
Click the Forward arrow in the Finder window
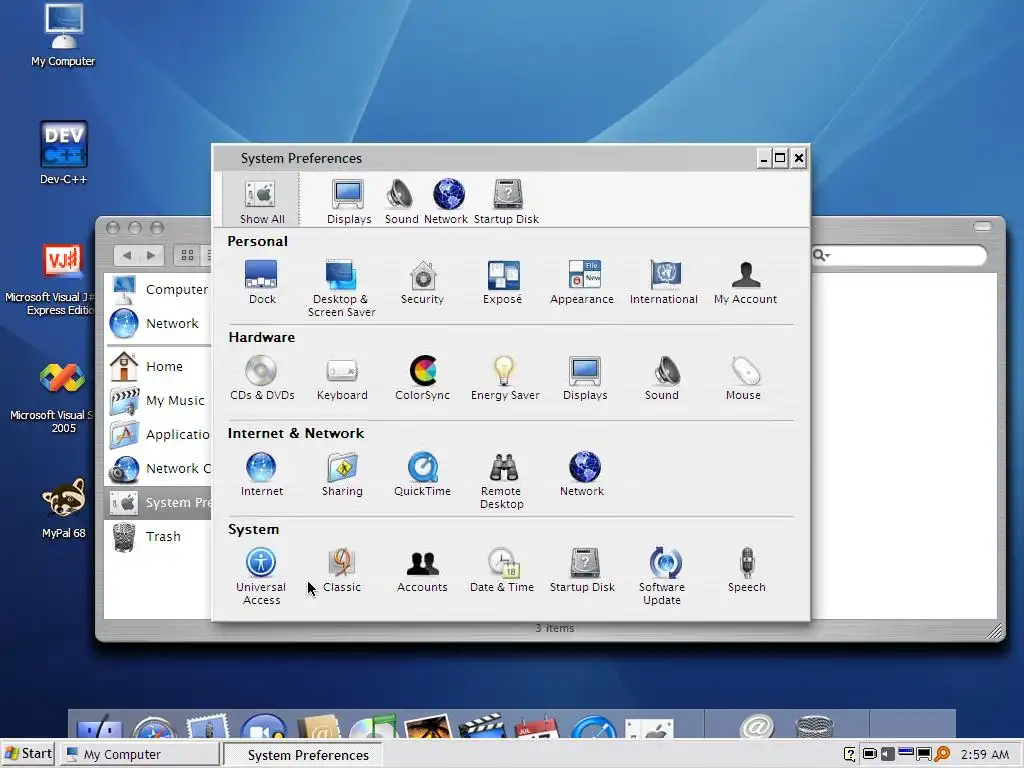pyautogui.click(x=151, y=255)
